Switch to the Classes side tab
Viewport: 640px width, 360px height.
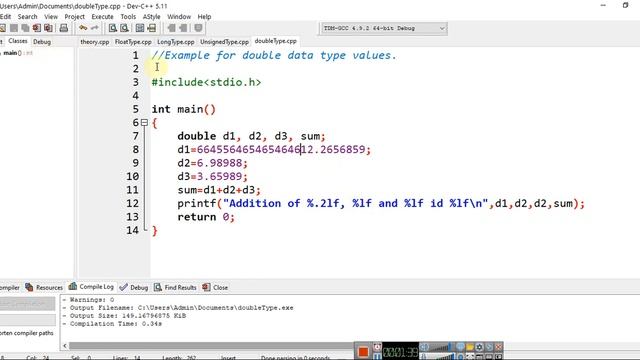click(x=18, y=41)
